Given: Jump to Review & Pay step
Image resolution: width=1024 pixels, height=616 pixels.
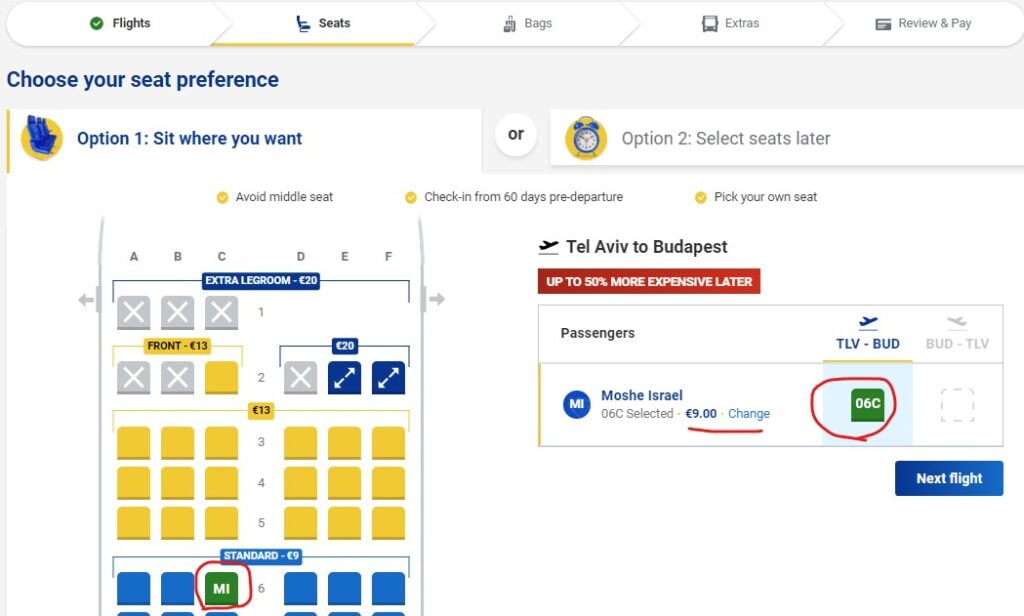Looking at the screenshot, I should coord(923,23).
